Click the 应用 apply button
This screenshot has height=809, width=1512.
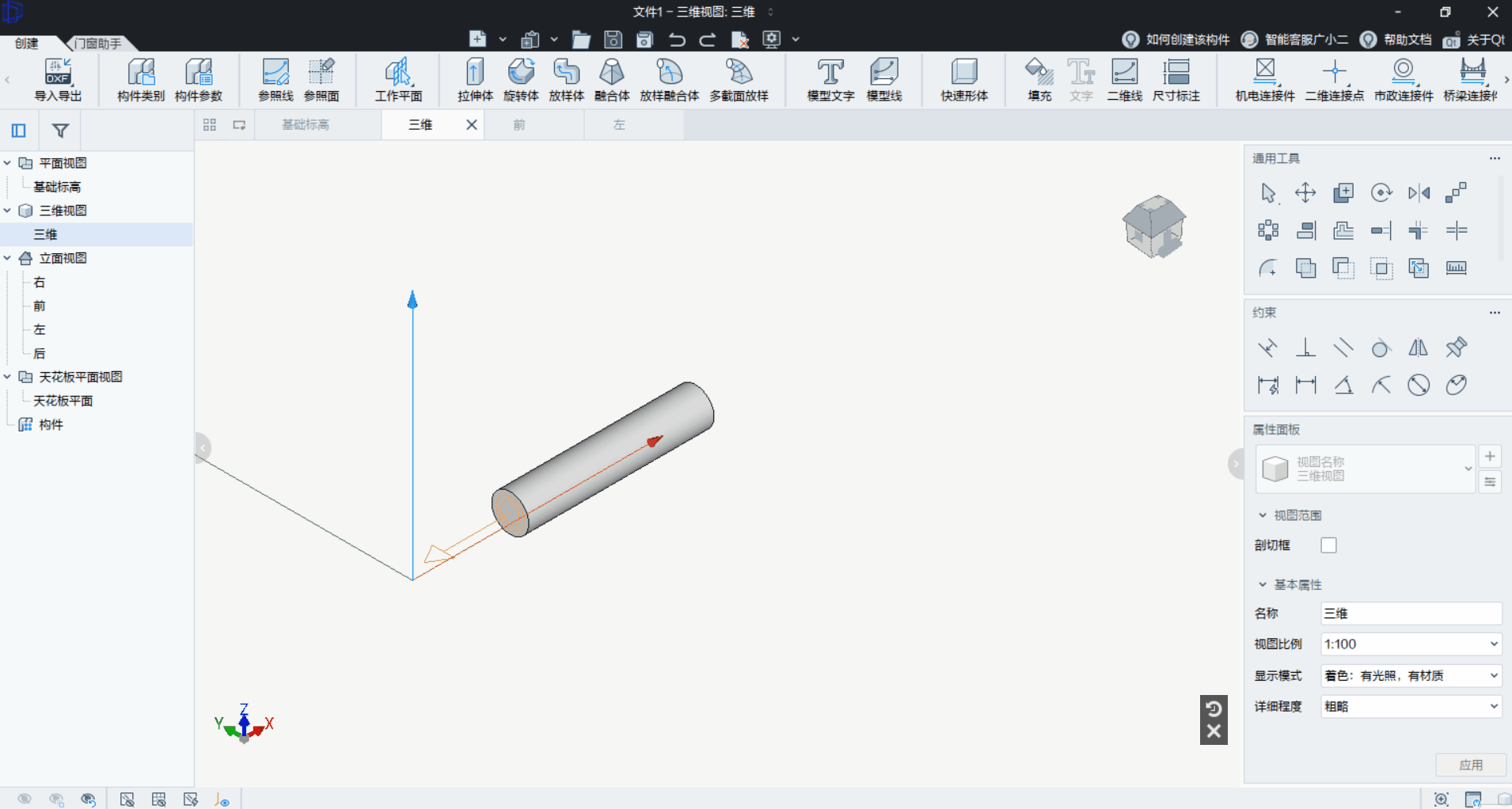[x=1470, y=765]
